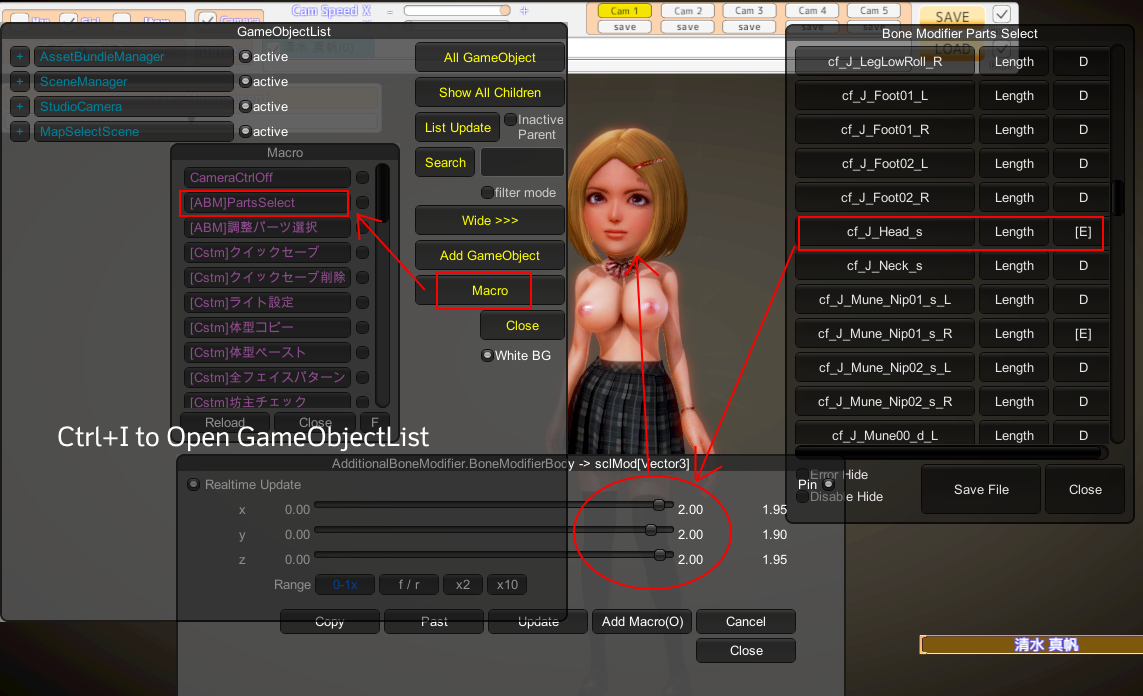Screen dimensions: 1143x696
Task: Expand the AssetBundleManager plus button
Action: click(20, 57)
